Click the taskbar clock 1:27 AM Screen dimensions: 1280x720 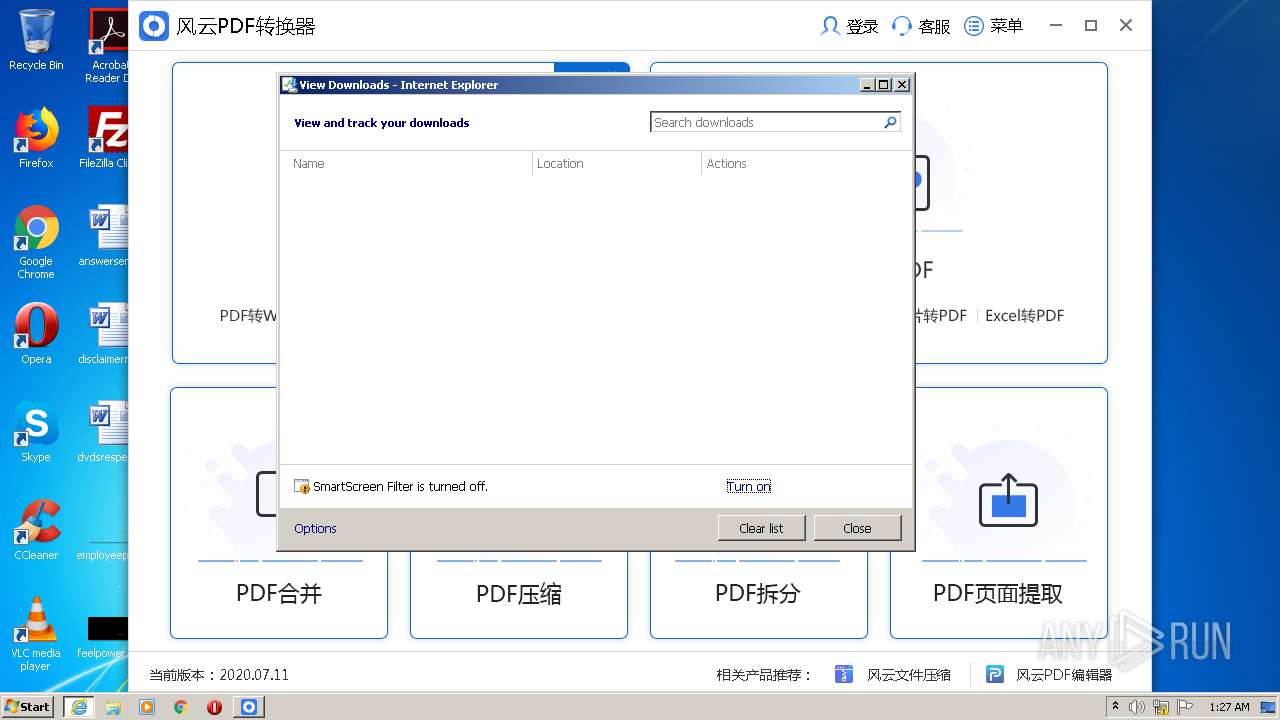click(x=1229, y=707)
